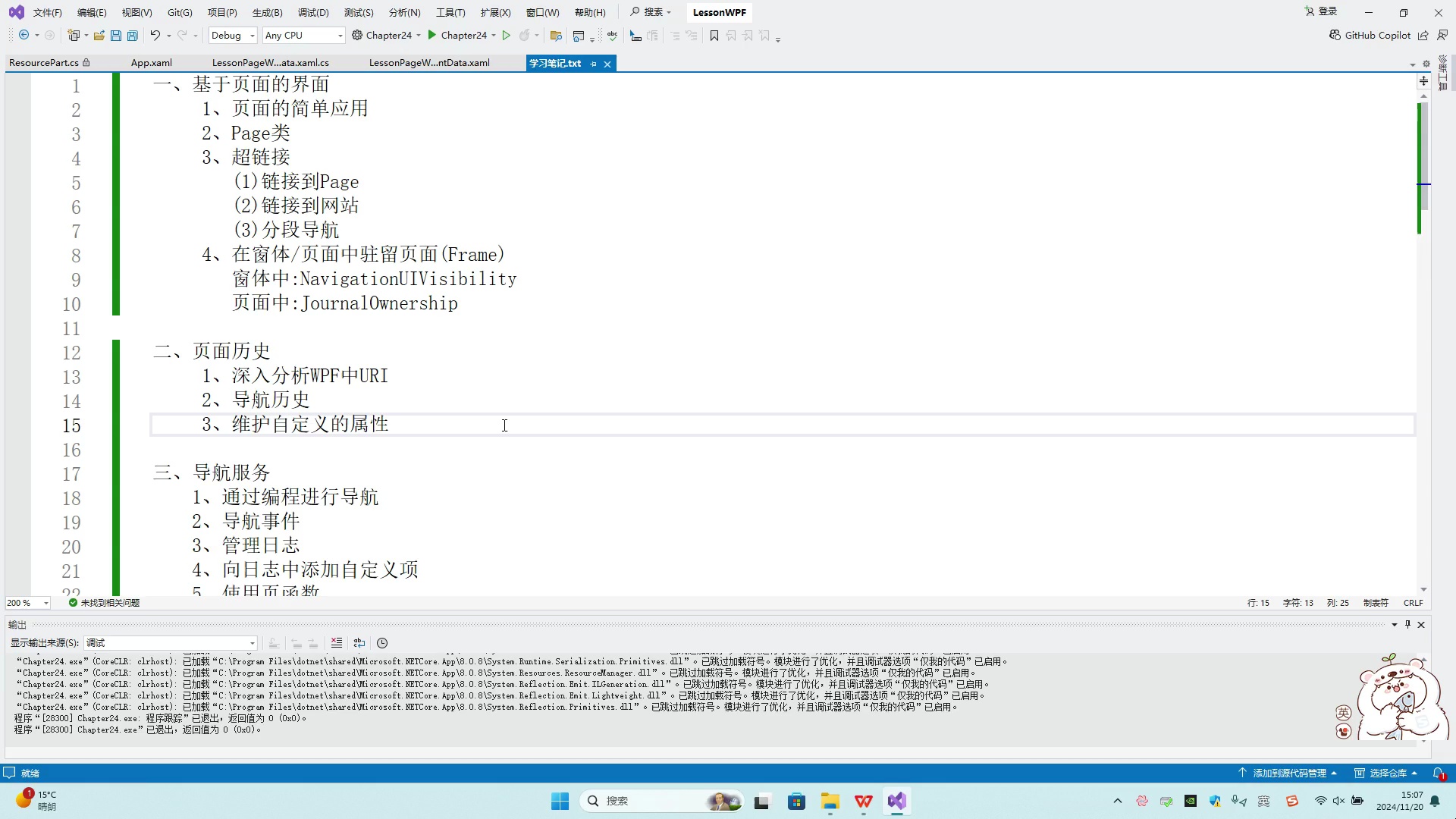1456x819 pixels.
Task: Save all open files
Action: pyautogui.click(x=132, y=35)
